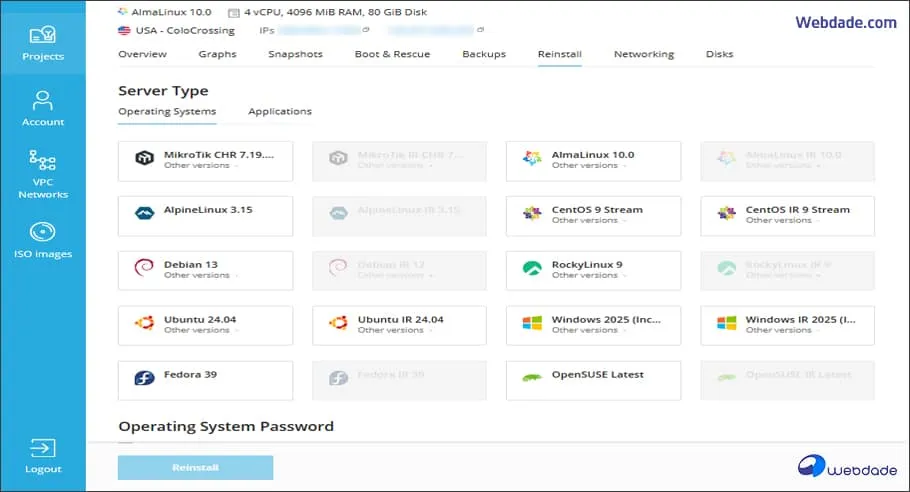Go to the Backups tab
This screenshot has height=492, width=910.
[484, 54]
